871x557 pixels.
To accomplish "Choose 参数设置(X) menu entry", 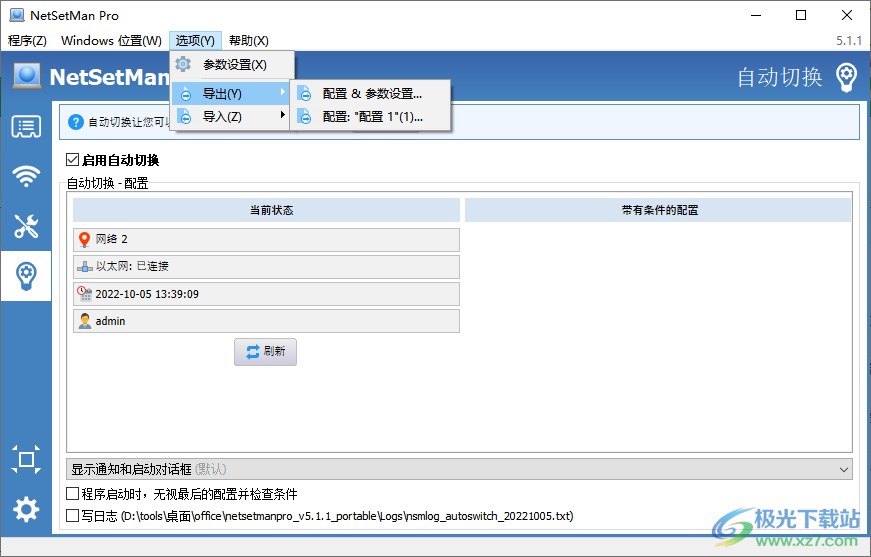I will point(232,65).
